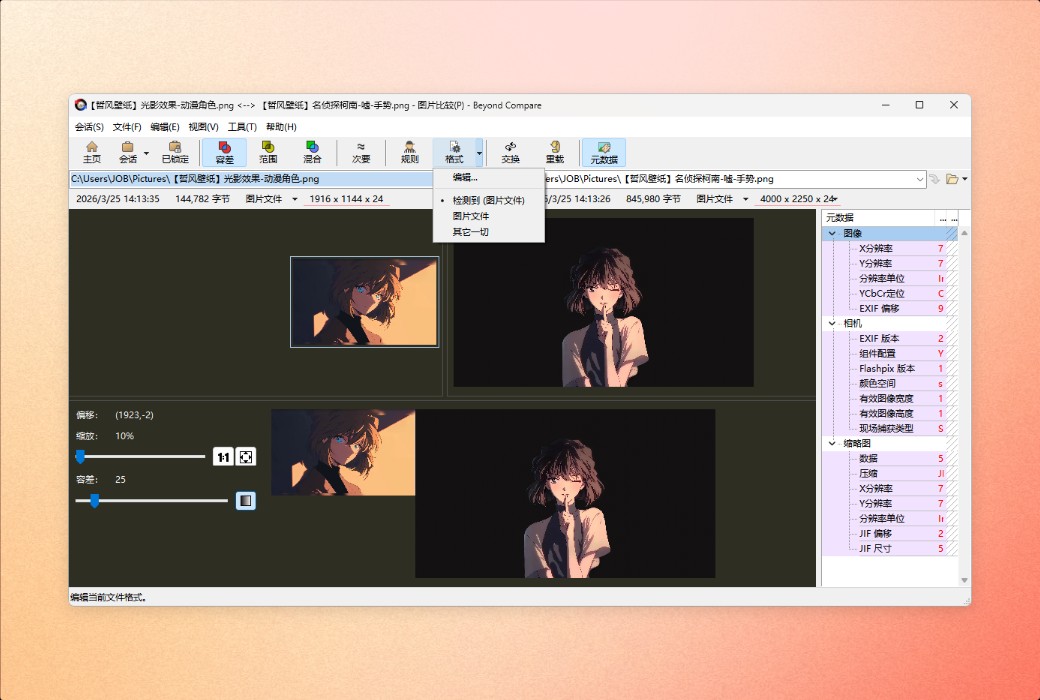The height and width of the screenshot is (700, 1040).
Task: Click the right file path field
Action: (730, 179)
